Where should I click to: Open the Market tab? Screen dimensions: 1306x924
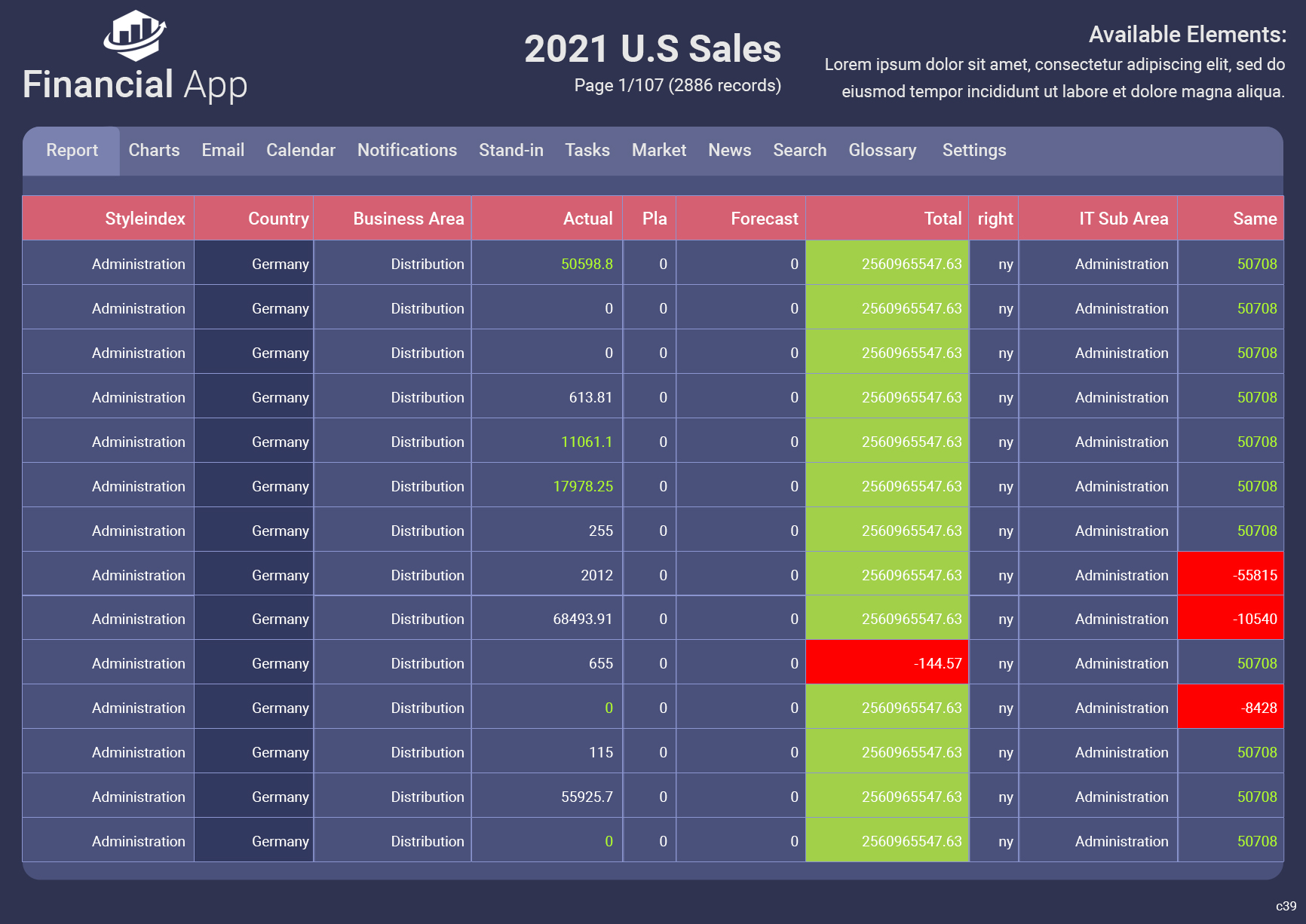click(658, 150)
